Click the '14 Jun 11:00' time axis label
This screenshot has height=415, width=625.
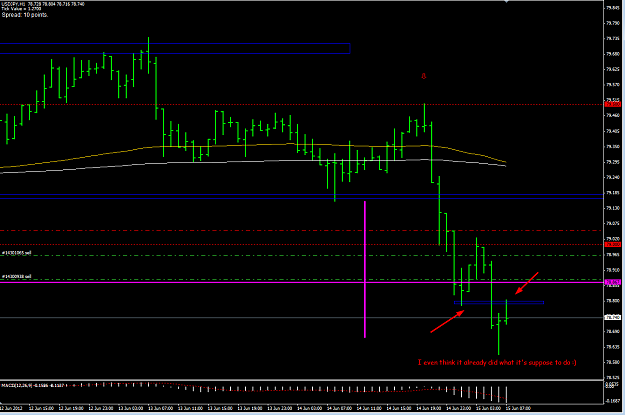click(369, 408)
